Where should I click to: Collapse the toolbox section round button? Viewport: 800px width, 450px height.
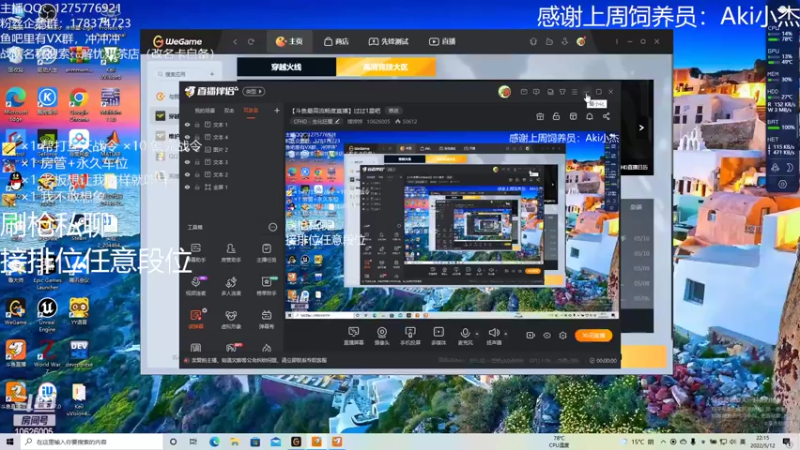[x=273, y=227]
